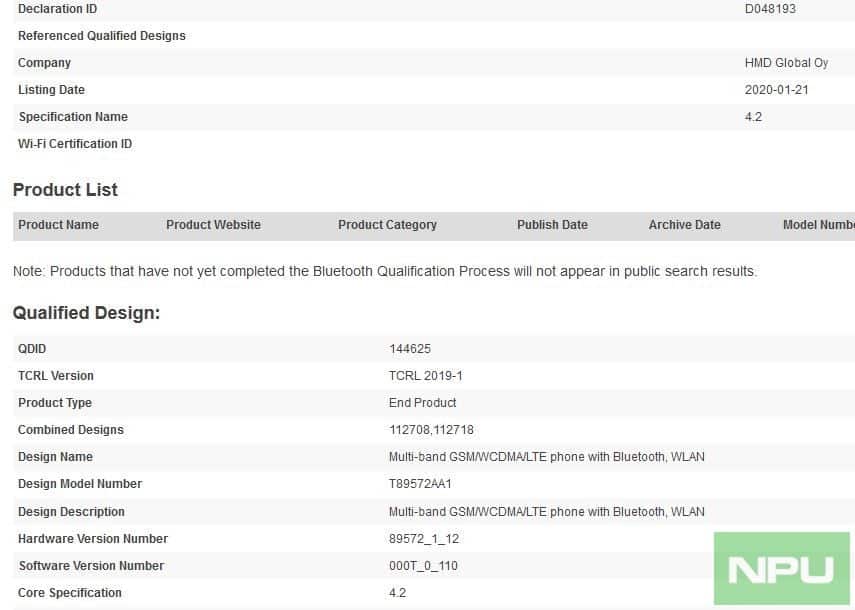
Task: Click the combined designs value 112708,112718
Action: pos(431,430)
